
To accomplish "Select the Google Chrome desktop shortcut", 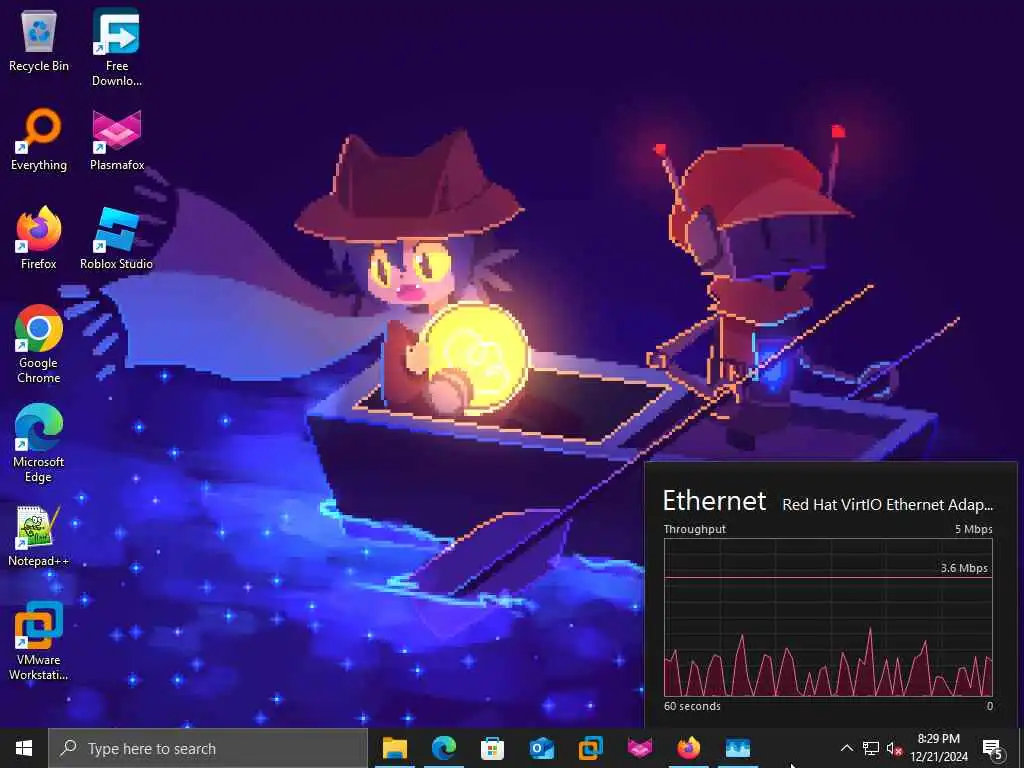I will pyautogui.click(x=39, y=344).
